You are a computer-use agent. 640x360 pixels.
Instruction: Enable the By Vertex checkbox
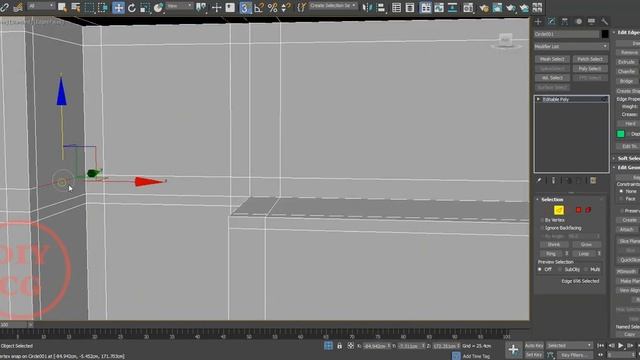click(x=542, y=220)
